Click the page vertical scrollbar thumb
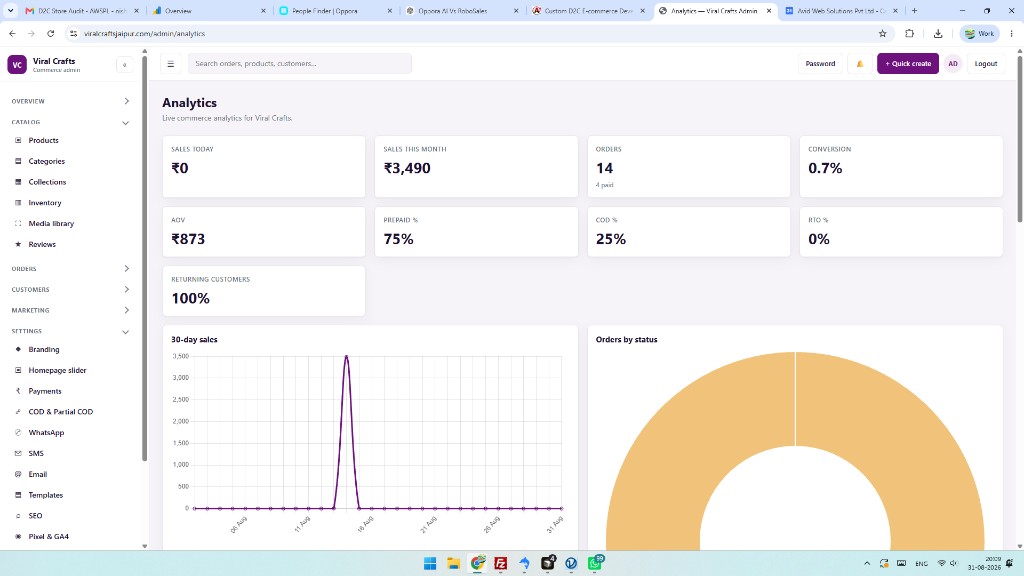The width and height of the screenshot is (1024, 576). [1019, 138]
